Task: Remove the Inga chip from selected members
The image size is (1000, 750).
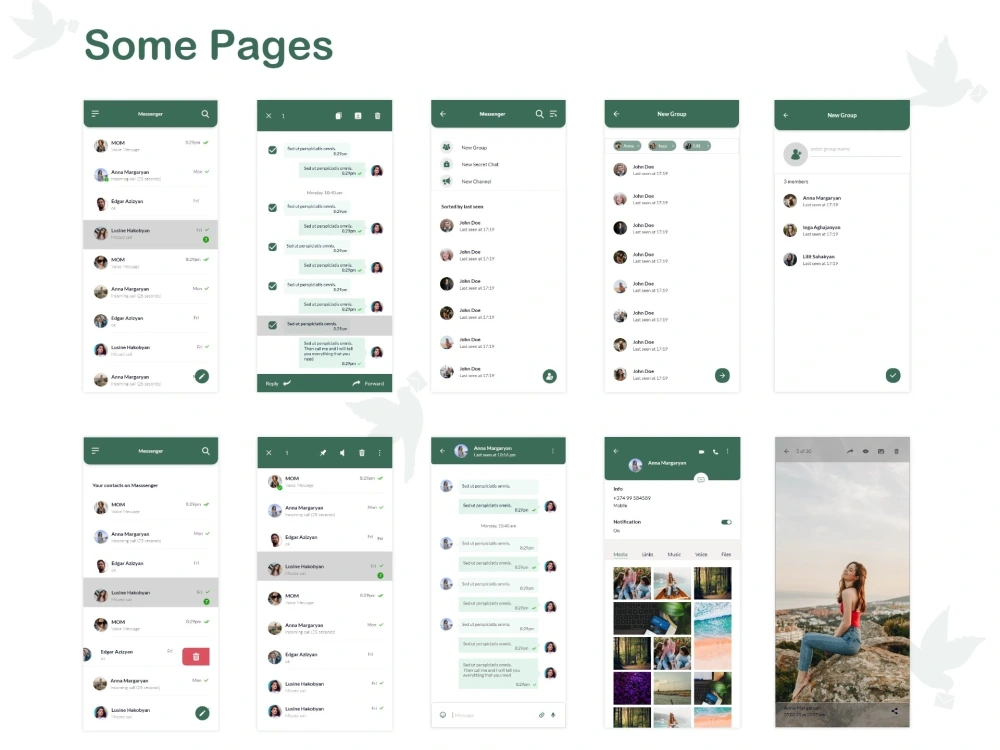Action: tap(672, 146)
